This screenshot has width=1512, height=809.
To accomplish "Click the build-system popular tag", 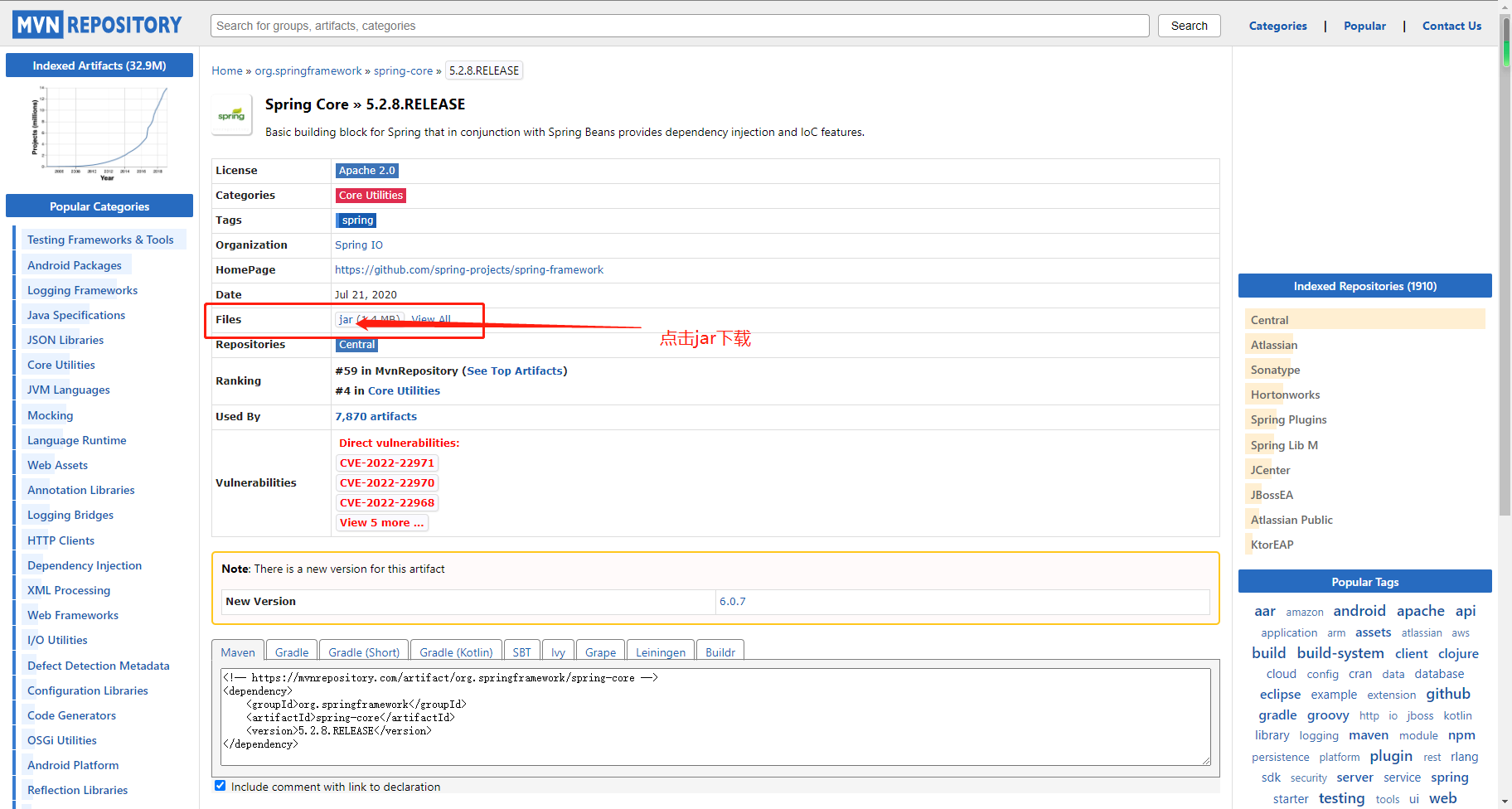I will (1340, 653).
